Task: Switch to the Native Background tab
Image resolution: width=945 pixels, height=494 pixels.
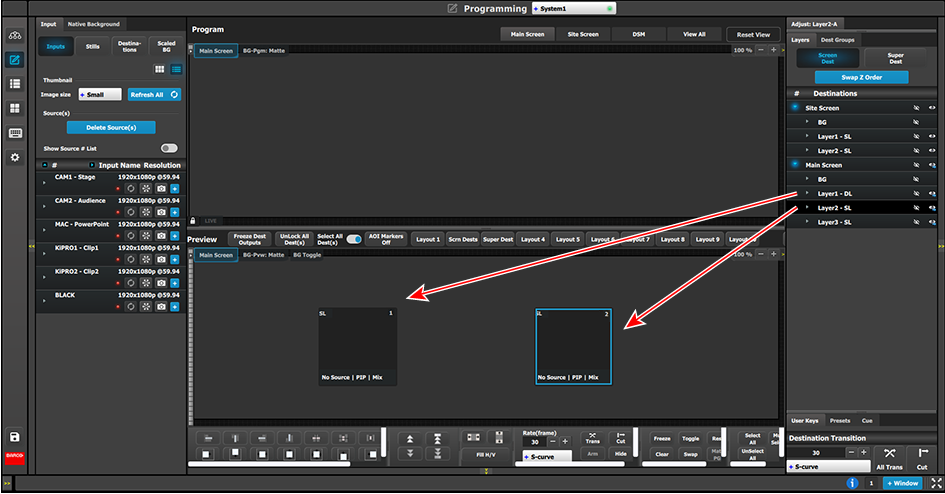Action: coord(93,24)
